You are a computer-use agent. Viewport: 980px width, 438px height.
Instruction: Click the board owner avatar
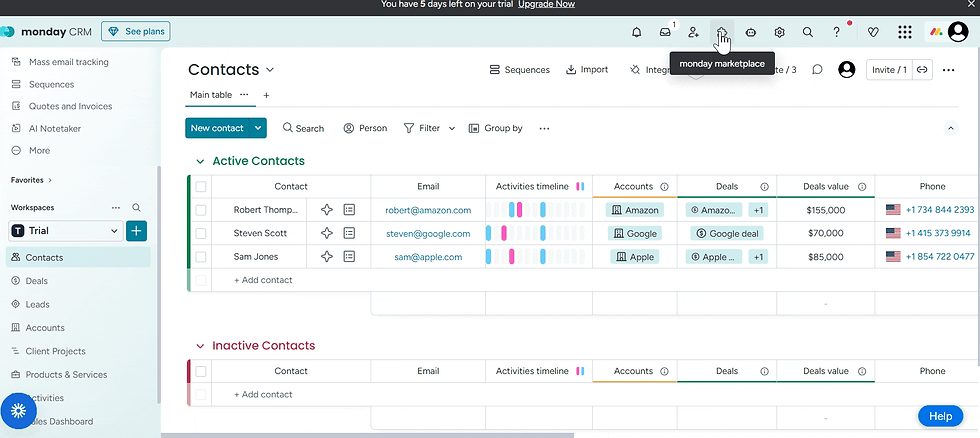click(x=847, y=70)
